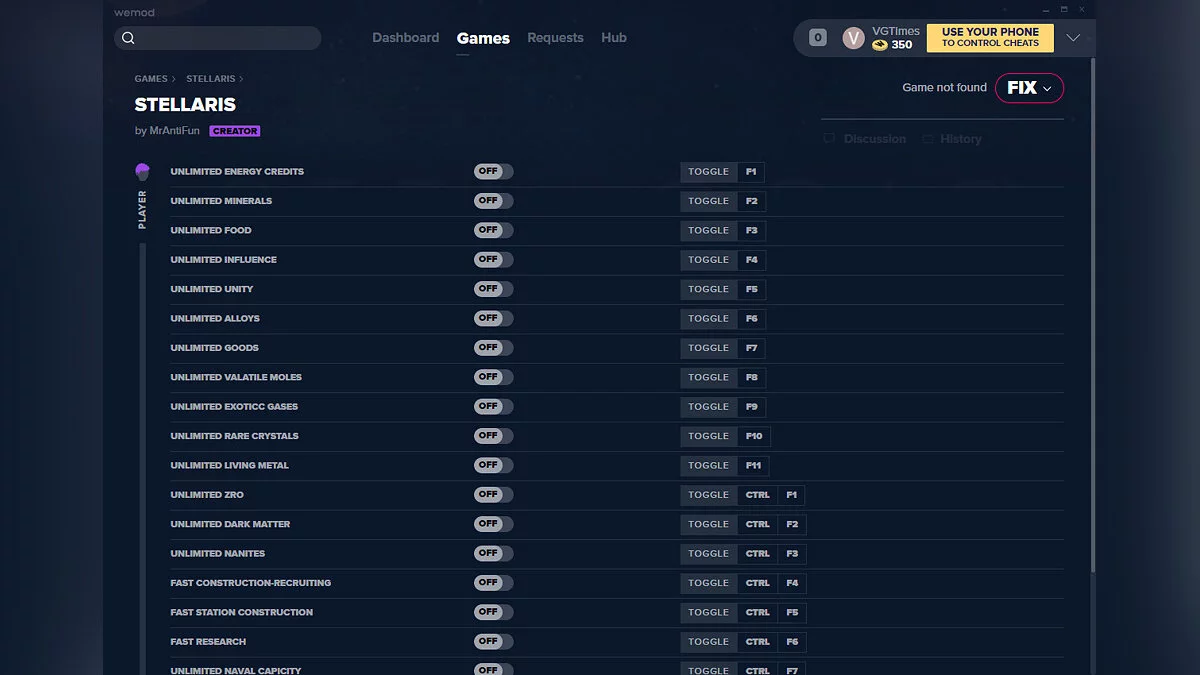
Task: Select the Games tab
Action: (x=483, y=38)
